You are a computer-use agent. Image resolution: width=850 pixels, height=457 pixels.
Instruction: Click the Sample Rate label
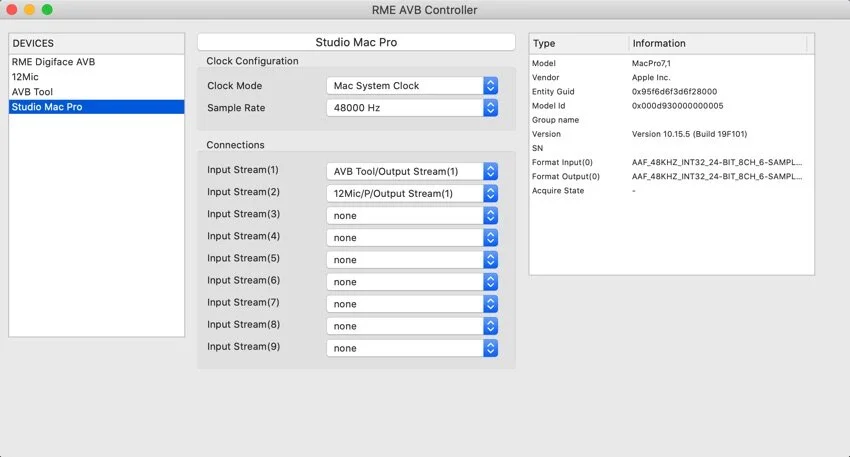[x=236, y=108]
